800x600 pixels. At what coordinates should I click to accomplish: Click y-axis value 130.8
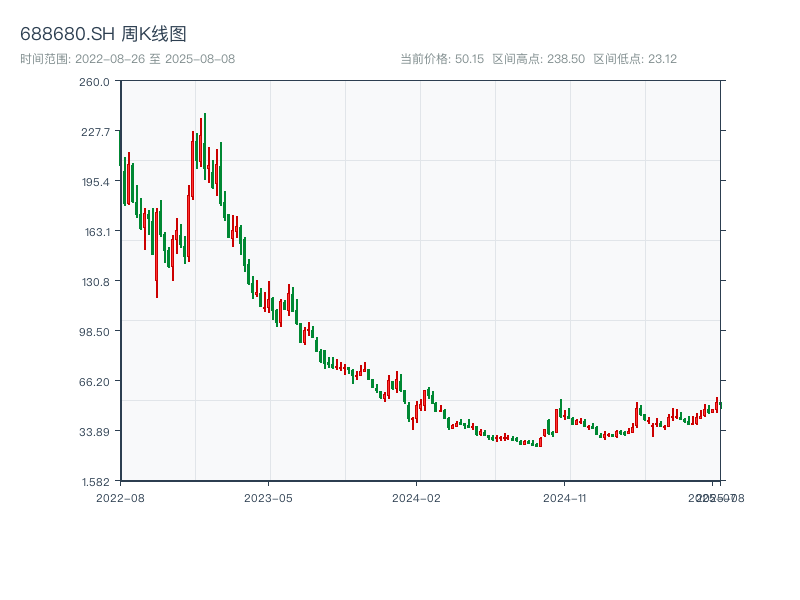(x=96, y=282)
